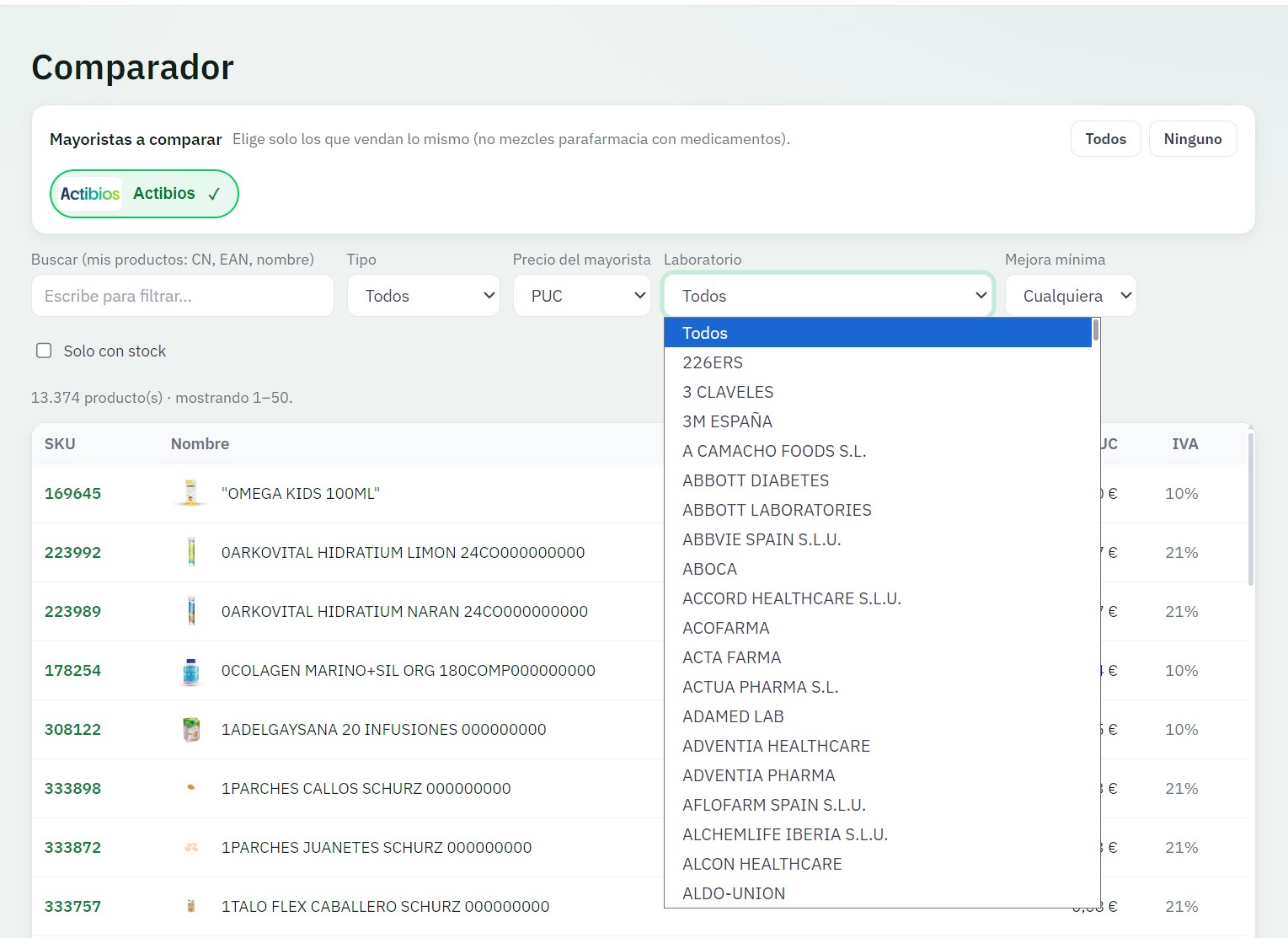
Task: Open SKU 223989 link
Action: point(72,612)
